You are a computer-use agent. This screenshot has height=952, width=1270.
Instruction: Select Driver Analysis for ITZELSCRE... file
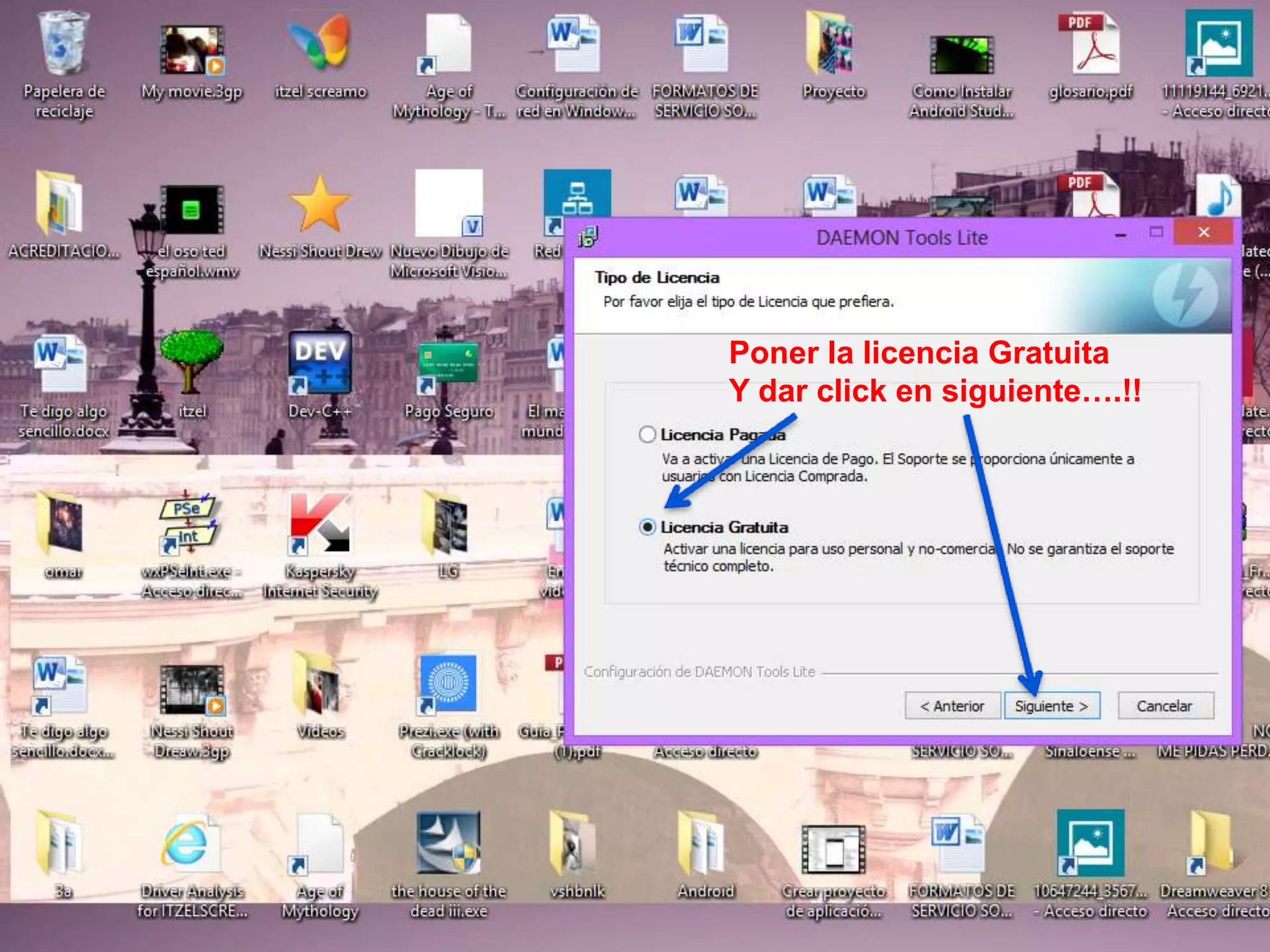coord(192,866)
